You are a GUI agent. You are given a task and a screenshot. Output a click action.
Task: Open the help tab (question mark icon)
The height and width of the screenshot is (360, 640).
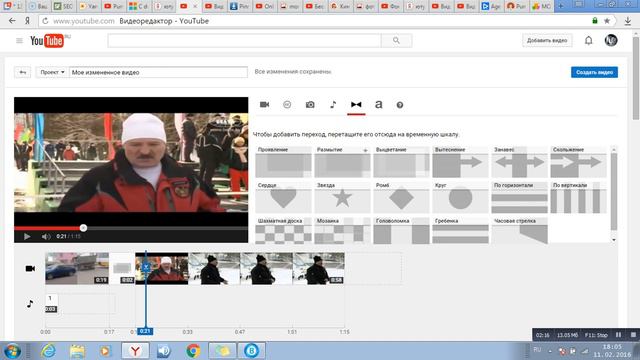pos(400,105)
